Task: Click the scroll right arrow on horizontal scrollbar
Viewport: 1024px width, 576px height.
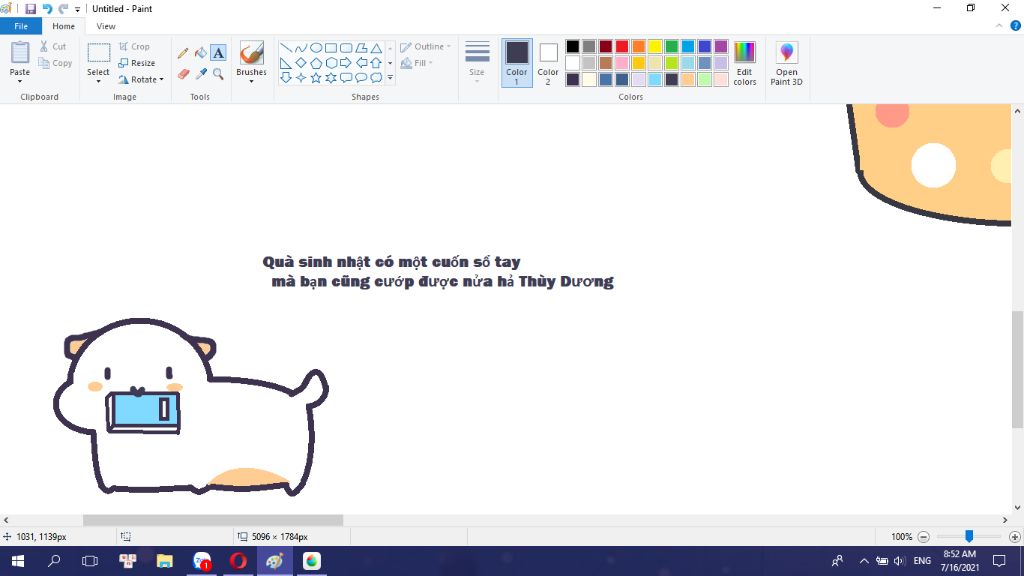Action: point(1005,520)
